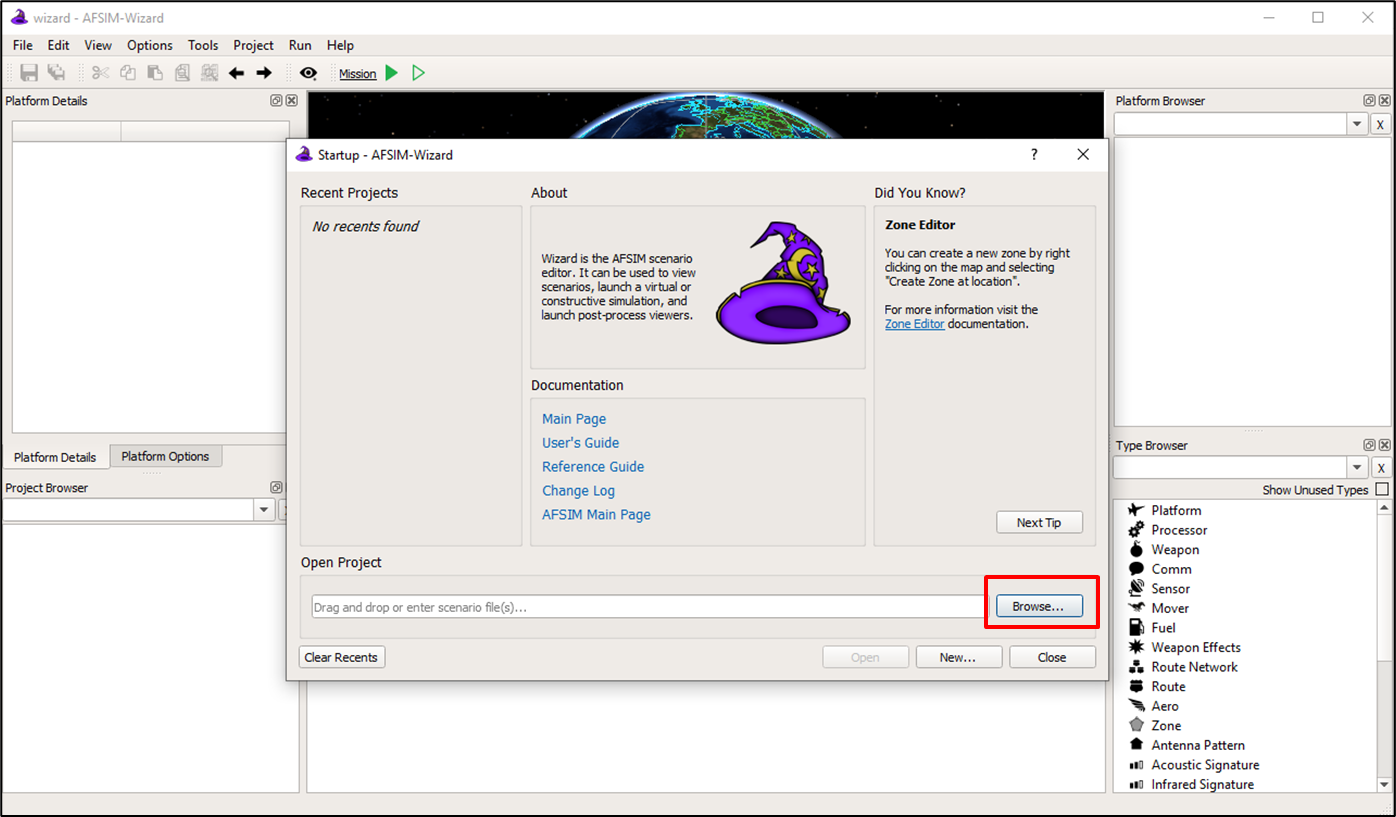Open the Options menu

coord(150,45)
